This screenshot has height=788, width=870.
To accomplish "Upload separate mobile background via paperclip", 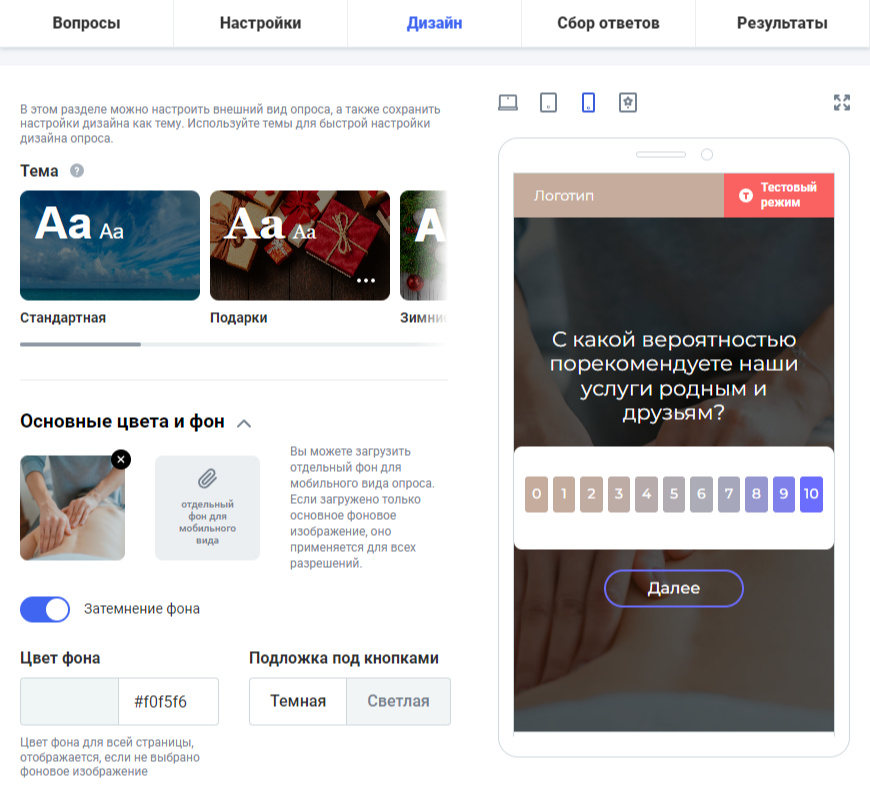I will tap(207, 508).
